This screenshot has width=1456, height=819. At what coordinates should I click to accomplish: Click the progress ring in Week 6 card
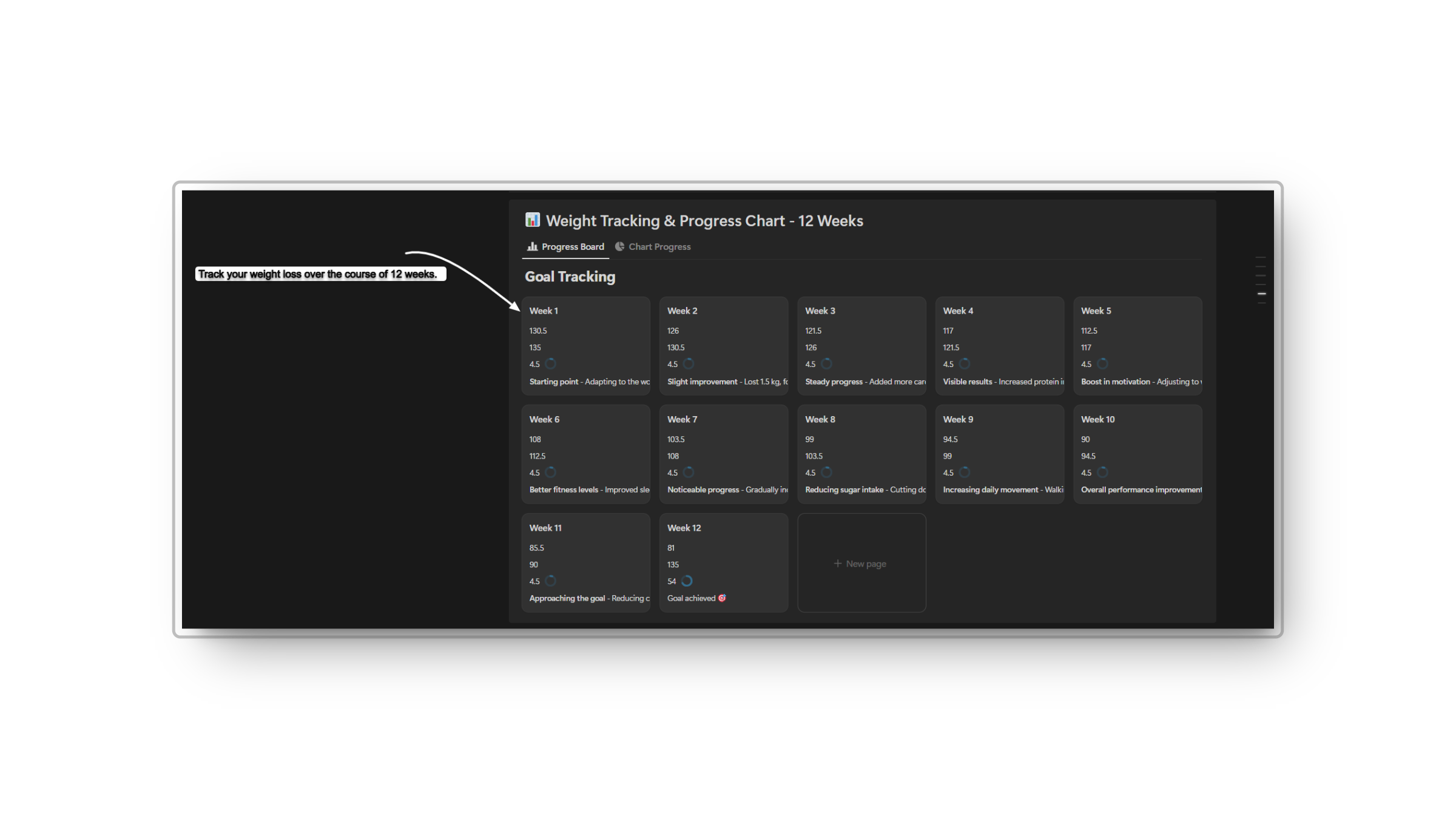550,473
